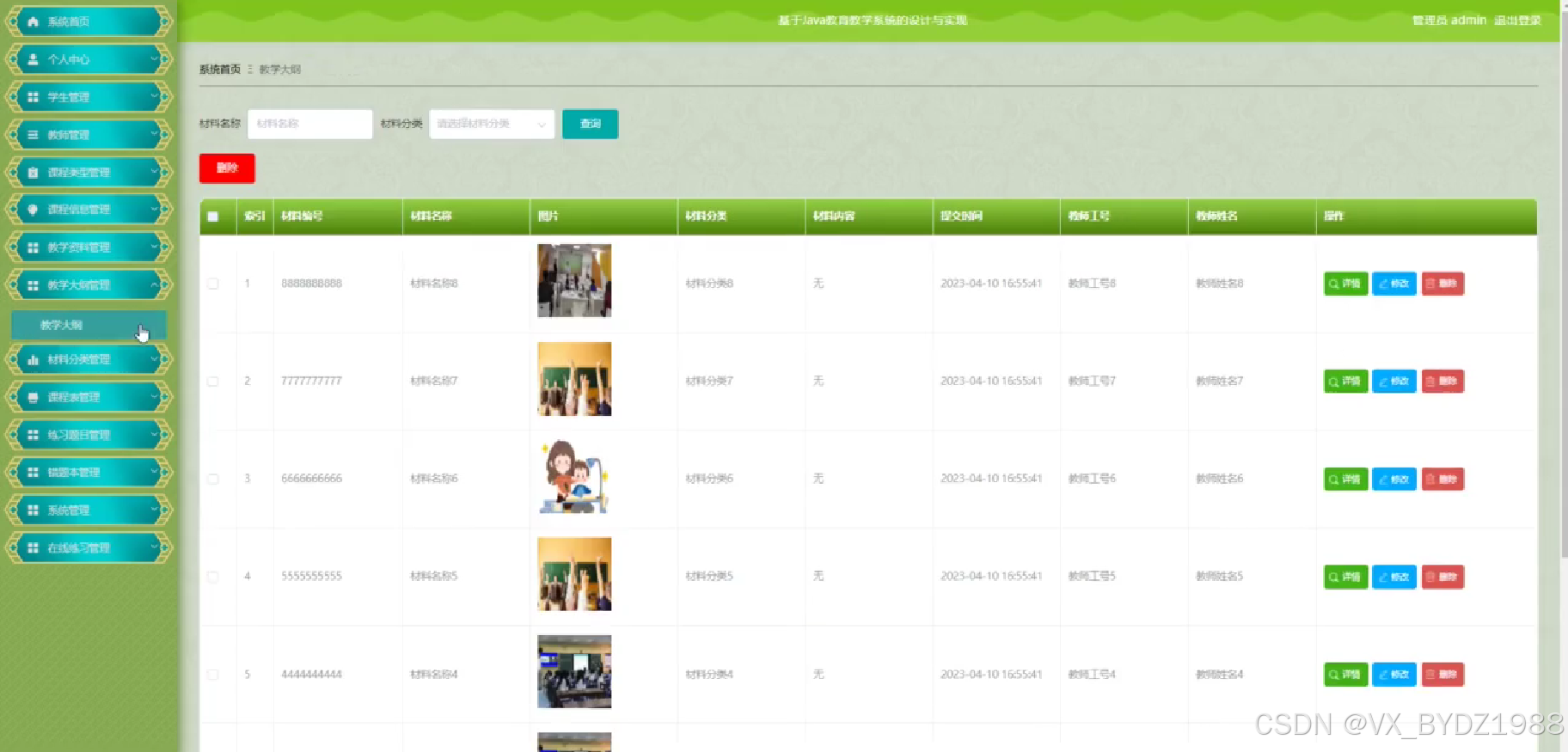Click the 课程类型管理 clipboard icon
Image resolution: width=1568 pixels, height=752 pixels.
tap(33, 173)
